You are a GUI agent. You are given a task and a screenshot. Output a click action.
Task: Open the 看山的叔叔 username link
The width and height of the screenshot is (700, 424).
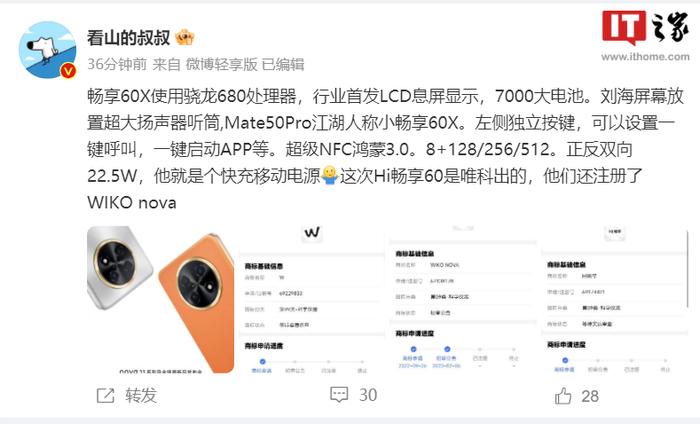click(129, 38)
